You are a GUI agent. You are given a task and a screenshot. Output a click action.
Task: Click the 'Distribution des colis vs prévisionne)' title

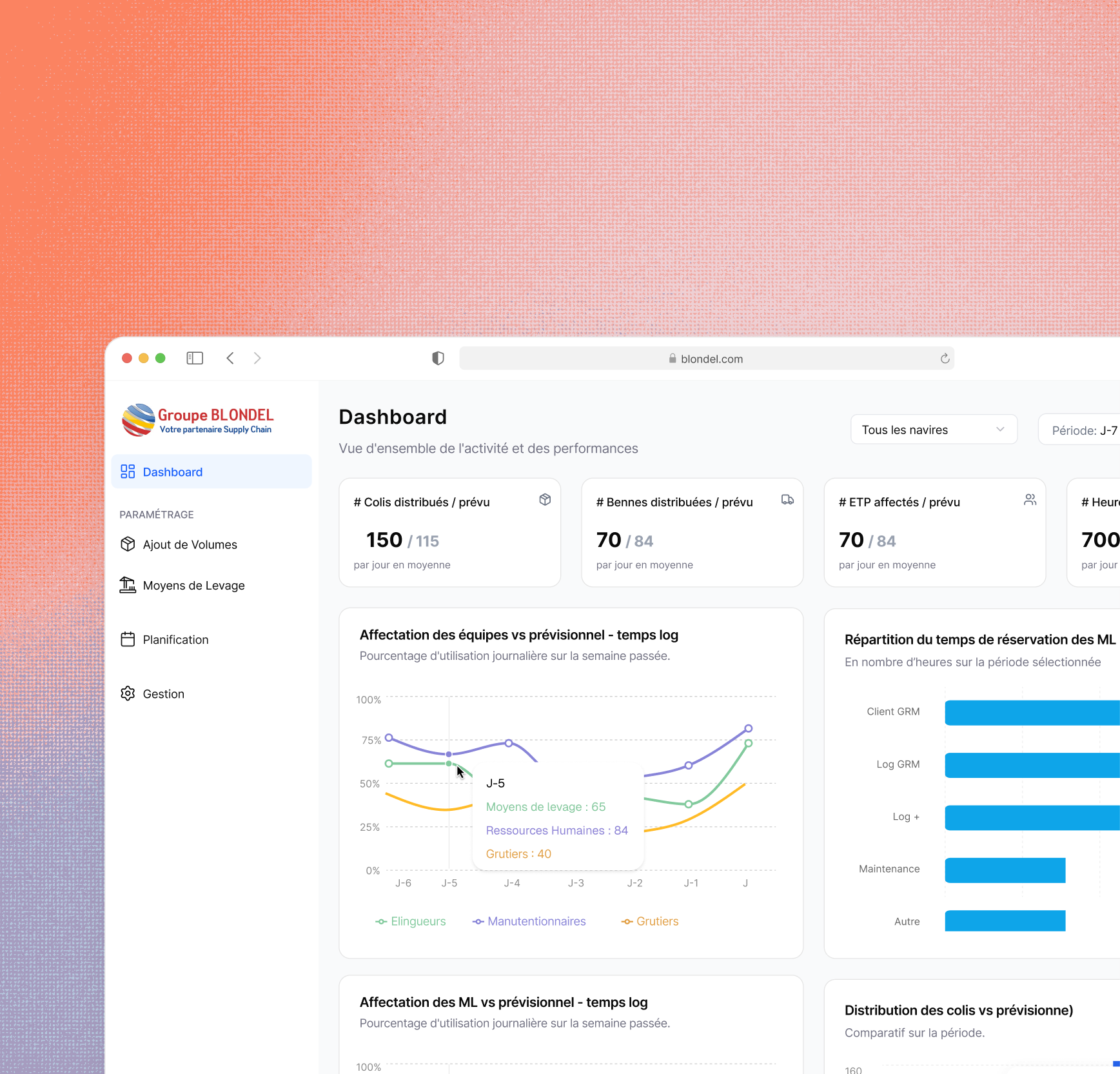(959, 1010)
